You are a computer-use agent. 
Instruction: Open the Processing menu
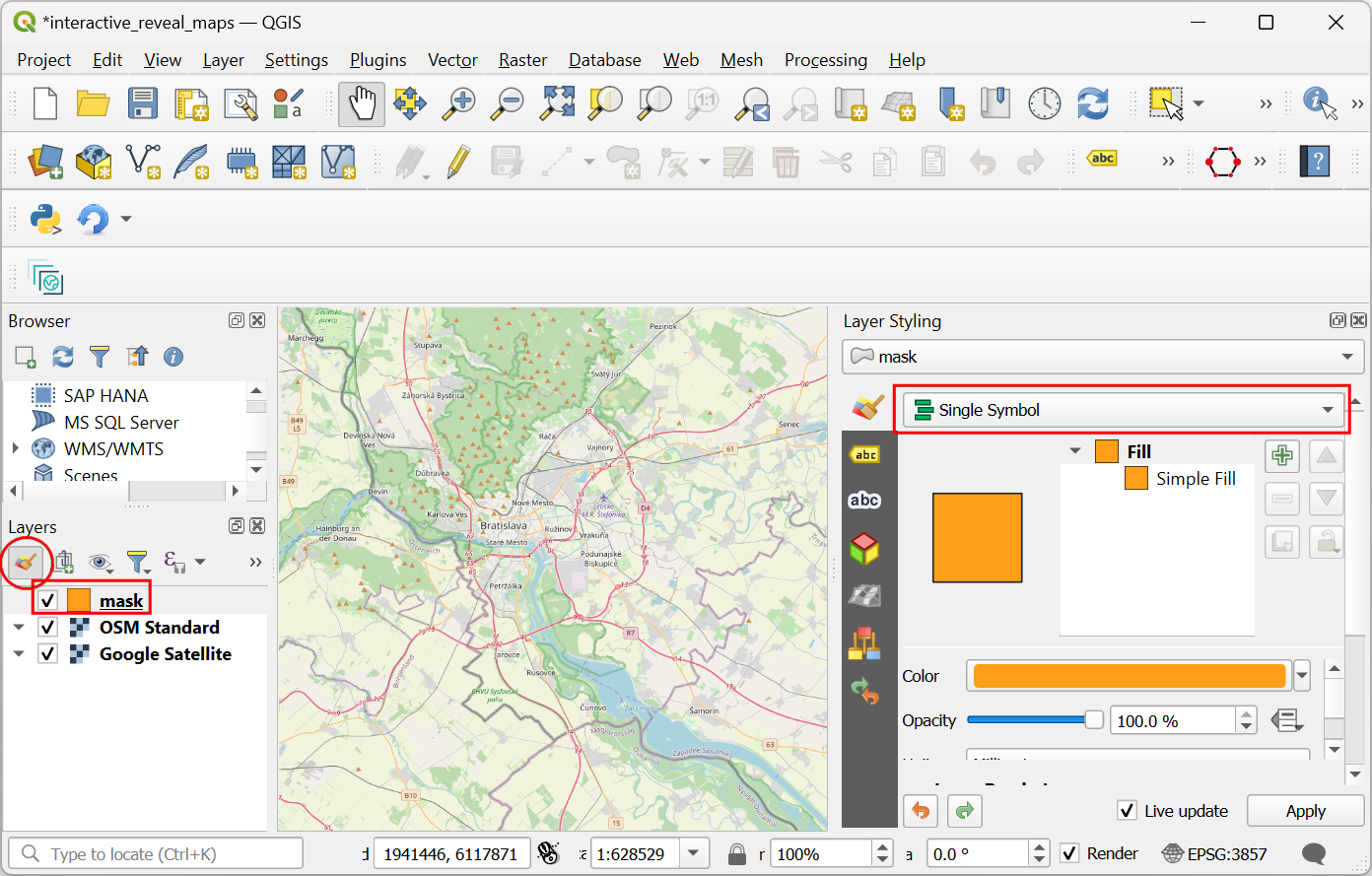click(x=825, y=60)
